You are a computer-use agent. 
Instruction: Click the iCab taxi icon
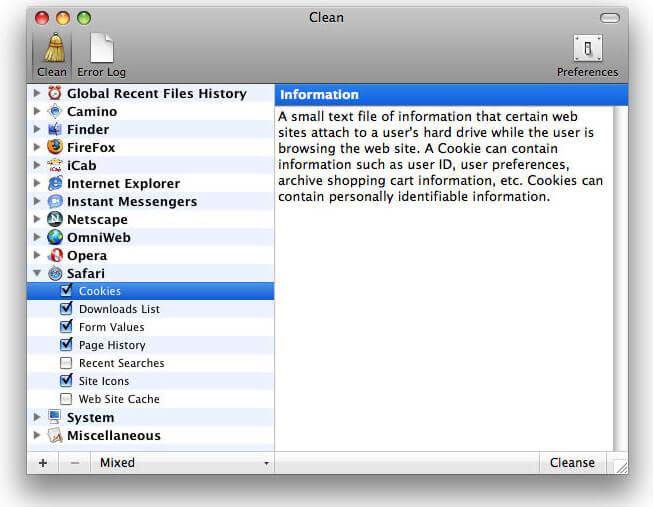tap(55, 165)
